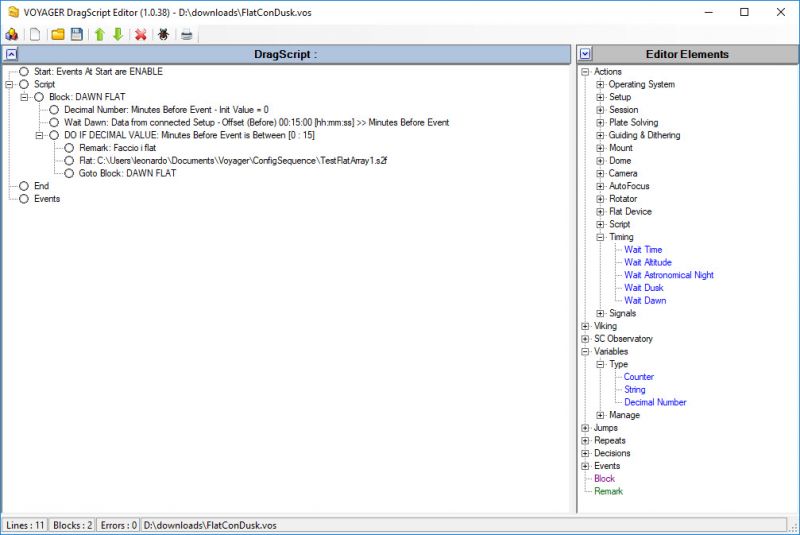Open a script with the folder icon
Image resolution: width=800 pixels, height=535 pixels.
point(58,34)
